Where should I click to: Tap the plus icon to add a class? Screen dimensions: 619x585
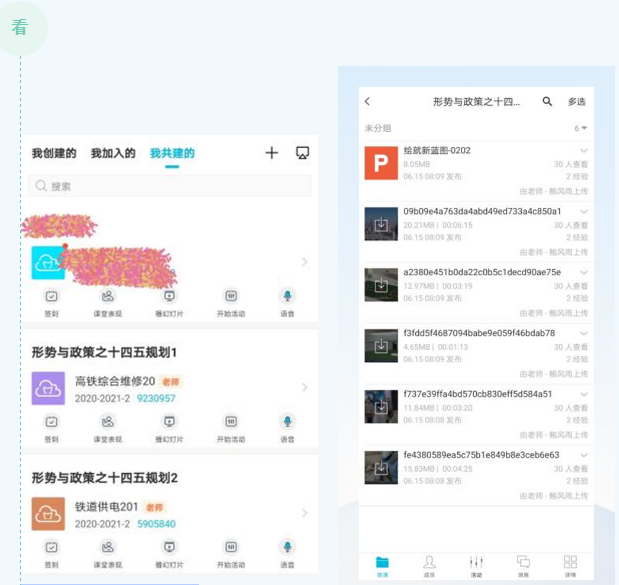point(272,153)
